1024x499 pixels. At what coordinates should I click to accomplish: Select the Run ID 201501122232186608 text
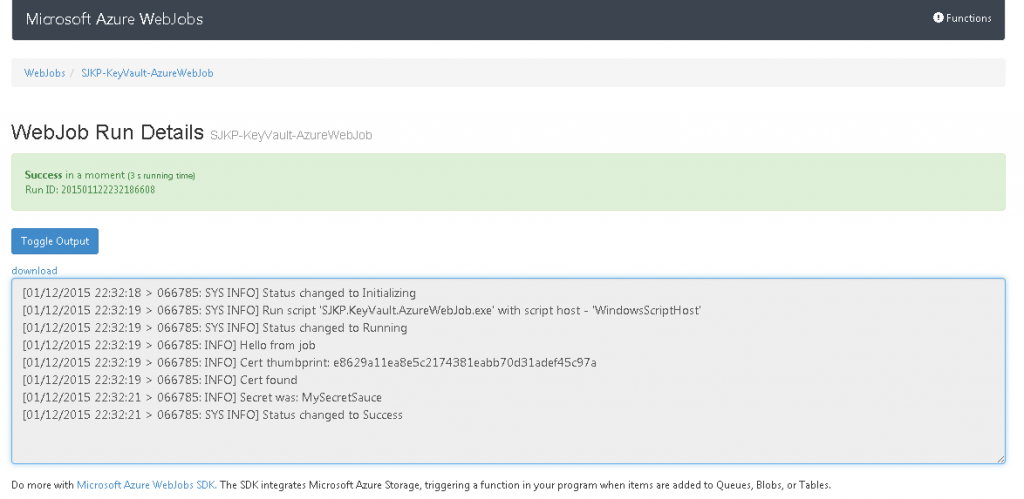89,190
